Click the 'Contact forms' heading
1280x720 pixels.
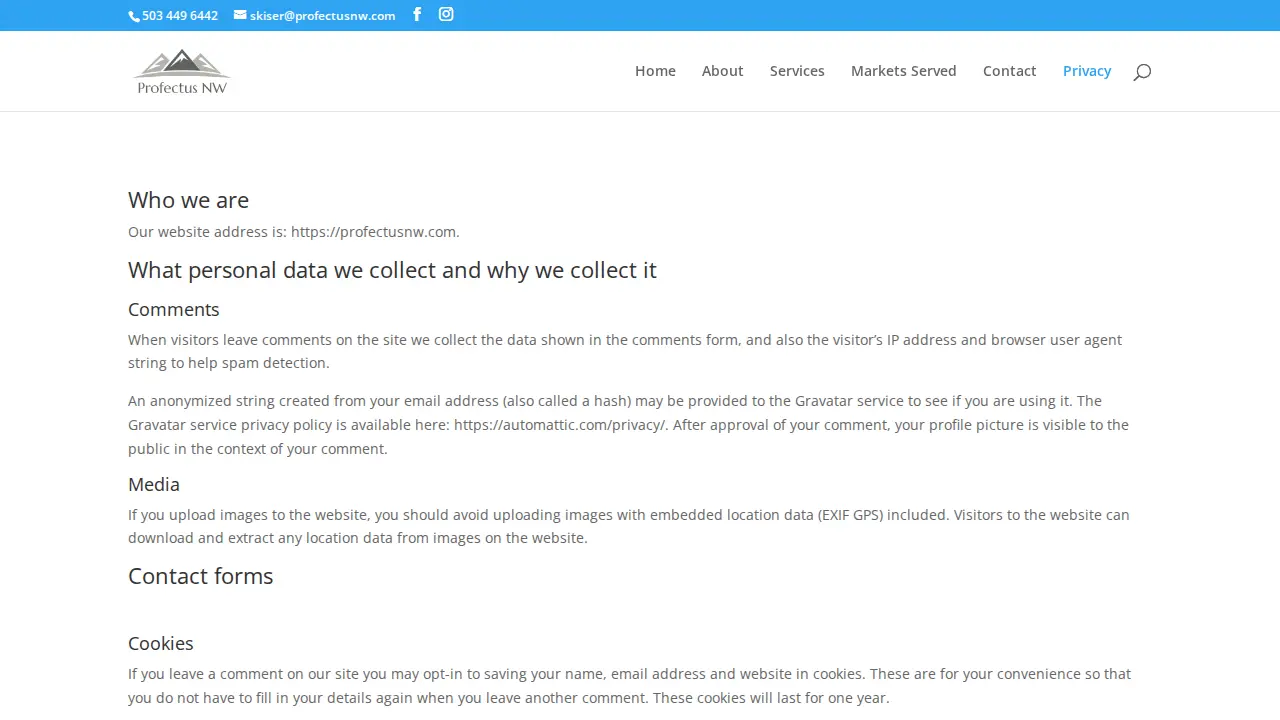coord(200,576)
